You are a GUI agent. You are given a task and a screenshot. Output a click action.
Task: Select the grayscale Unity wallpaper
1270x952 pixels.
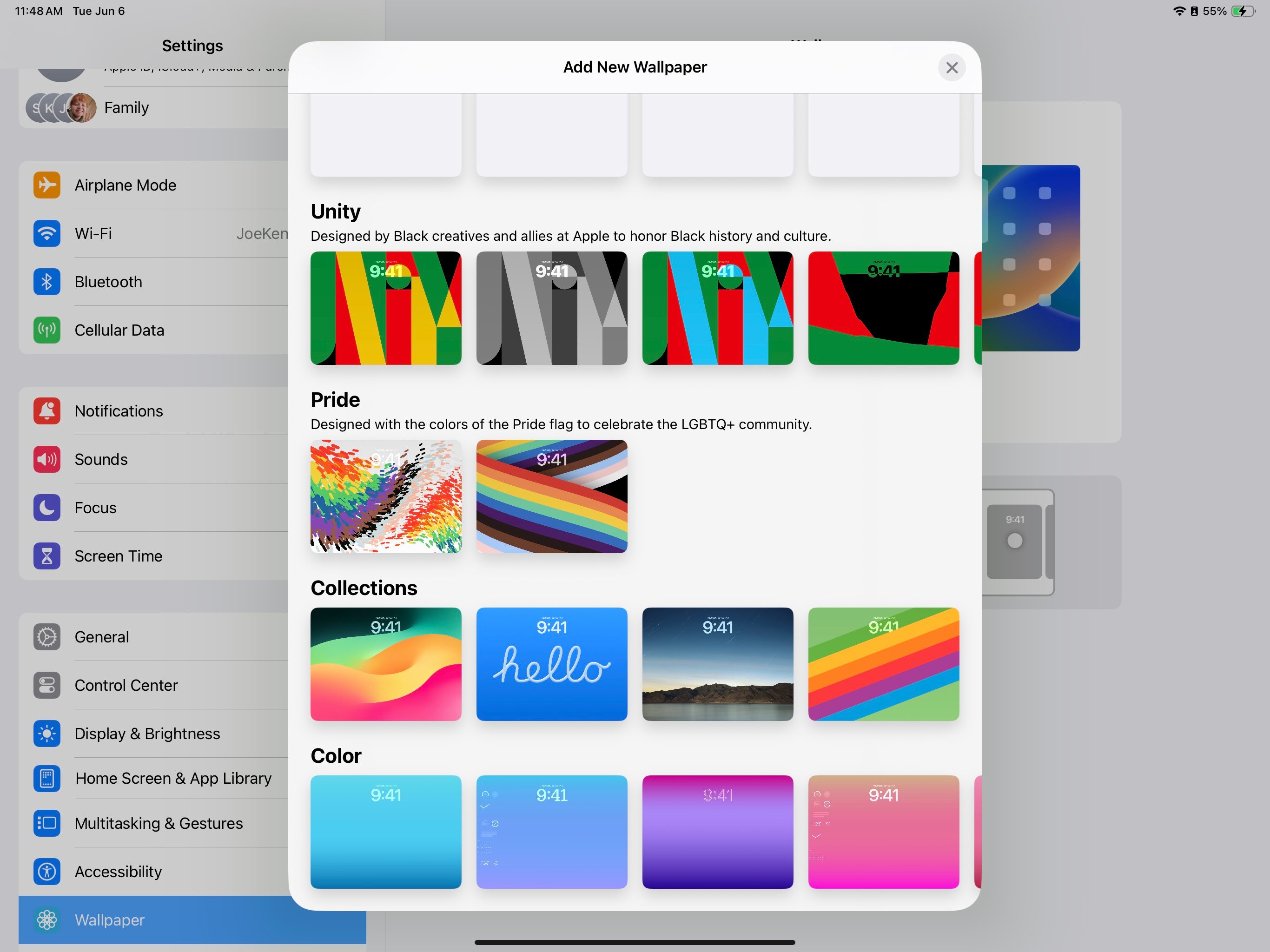point(552,308)
